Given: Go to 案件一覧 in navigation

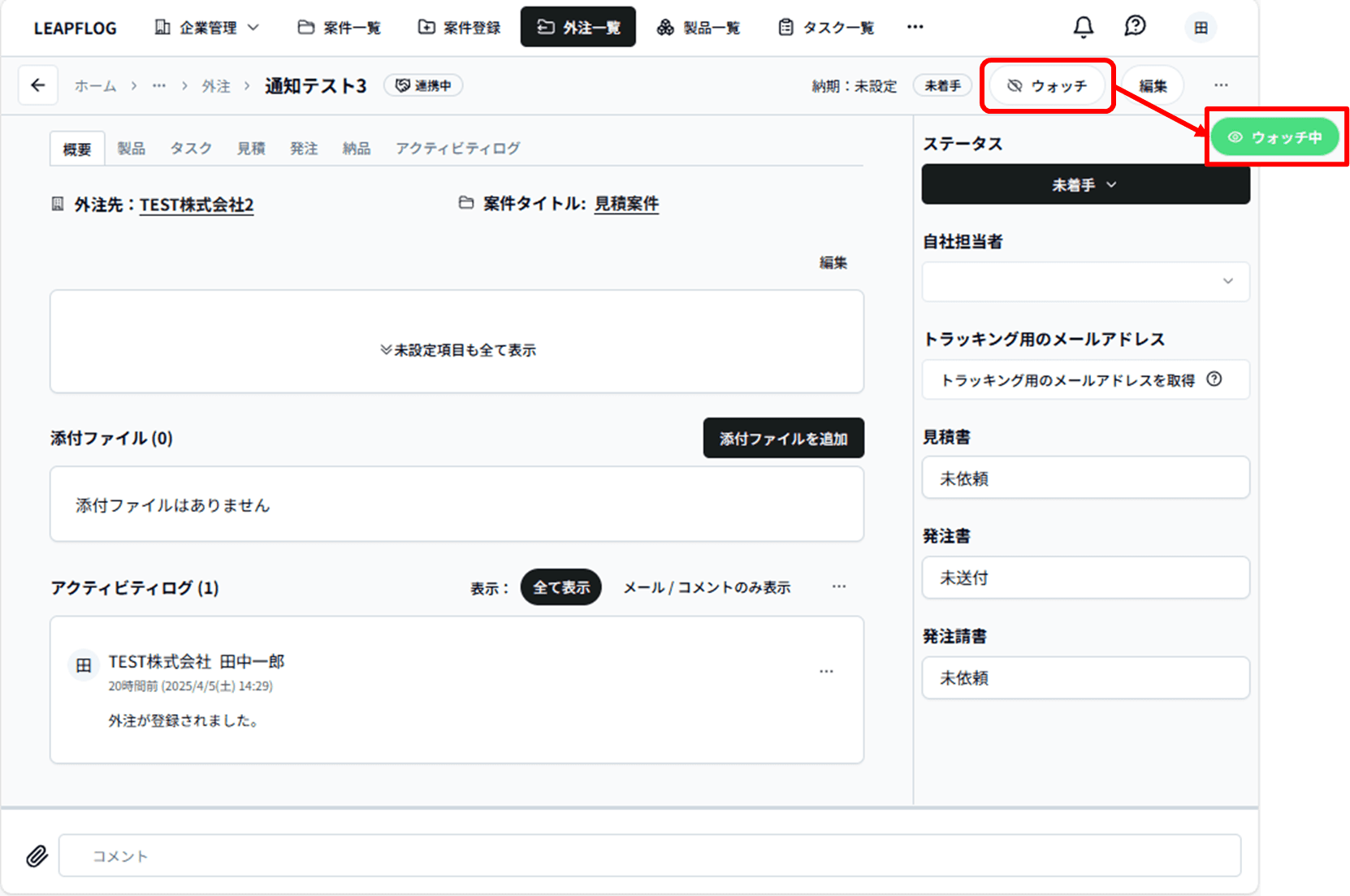Looking at the screenshot, I should 340,28.
